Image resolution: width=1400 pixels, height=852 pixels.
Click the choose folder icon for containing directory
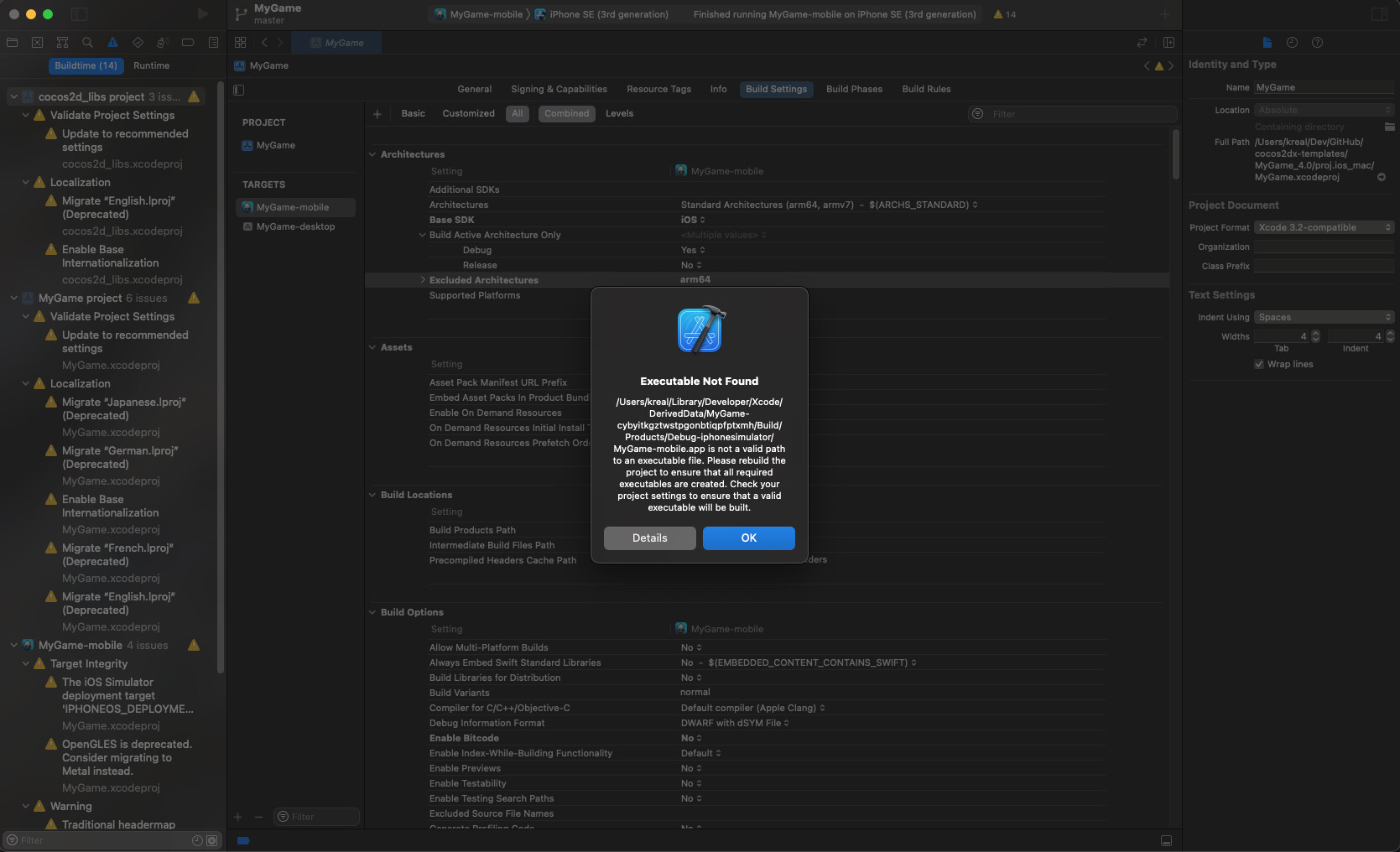(x=1390, y=127)
